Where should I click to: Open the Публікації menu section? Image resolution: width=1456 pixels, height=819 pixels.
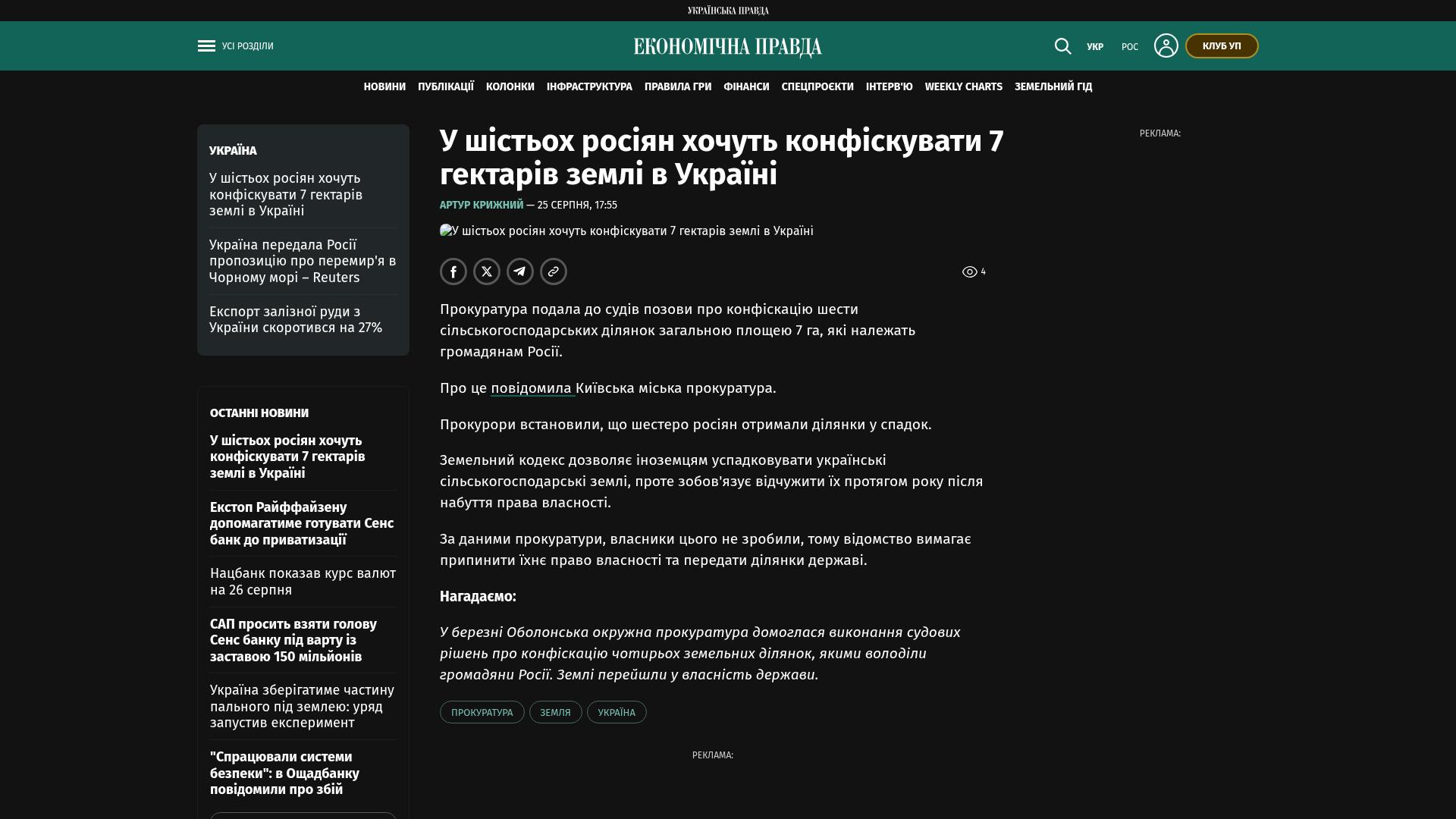(446, 87)
